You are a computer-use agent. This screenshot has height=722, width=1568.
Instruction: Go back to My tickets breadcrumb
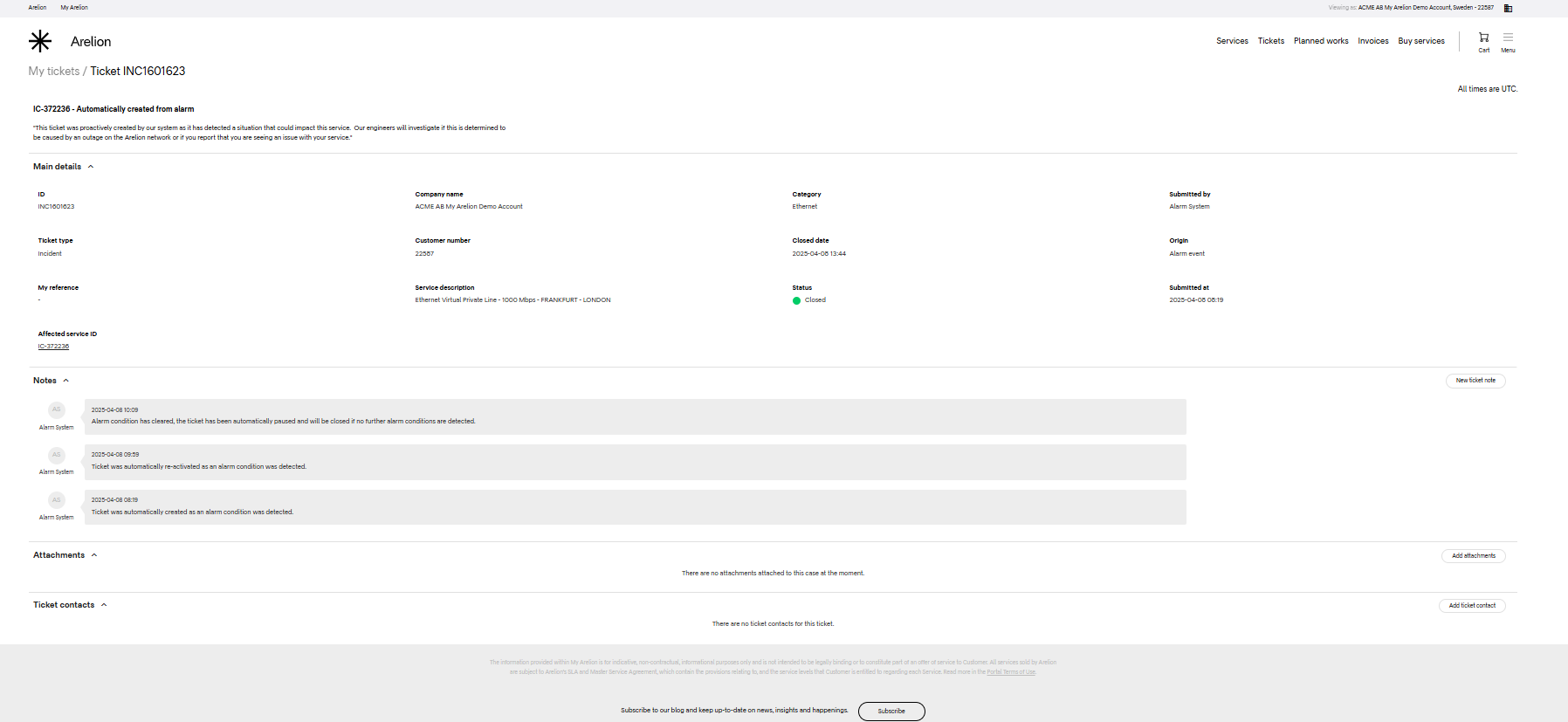tap(54, 72)
